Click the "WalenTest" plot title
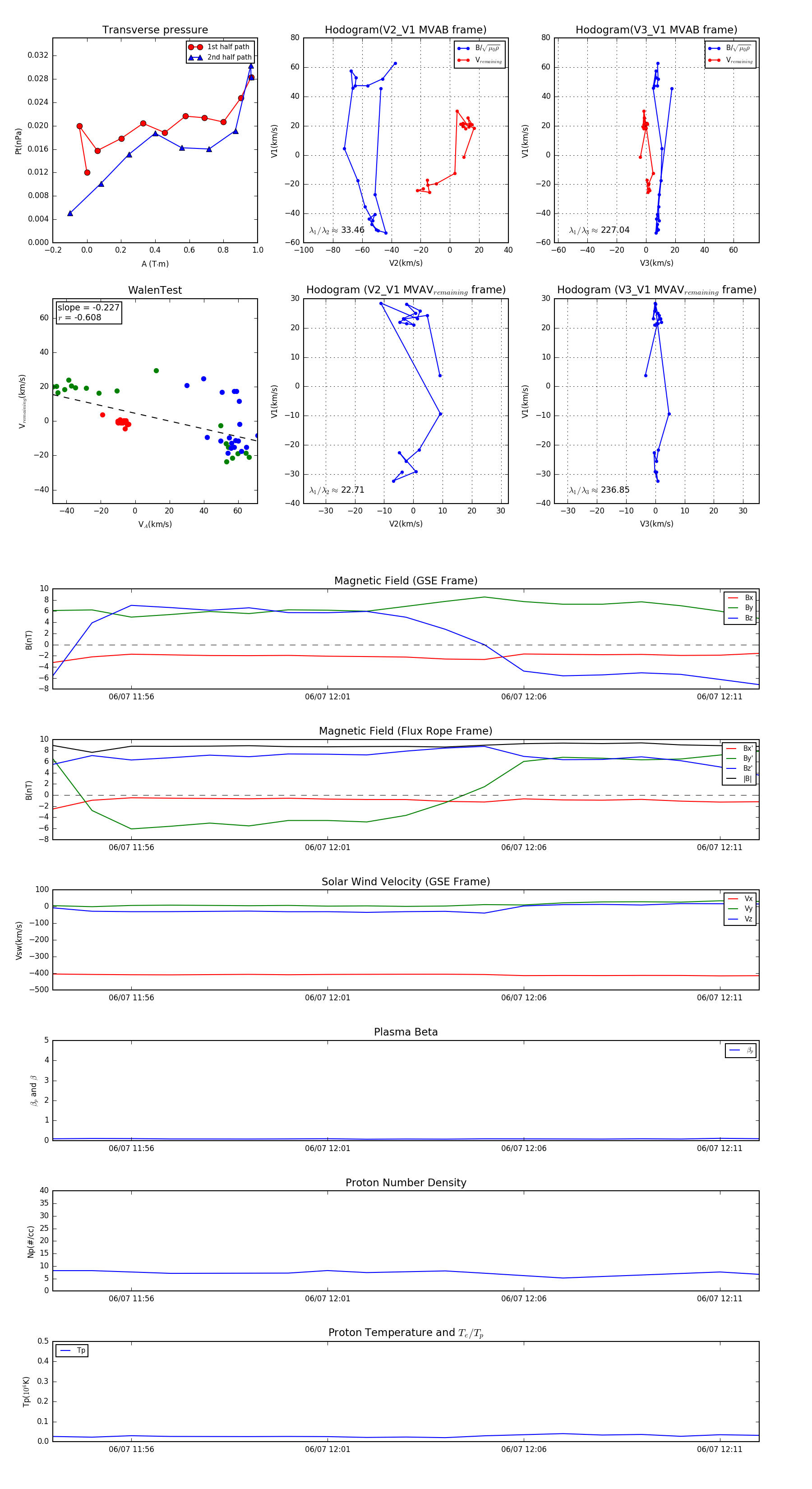 (x=155, y=290)
